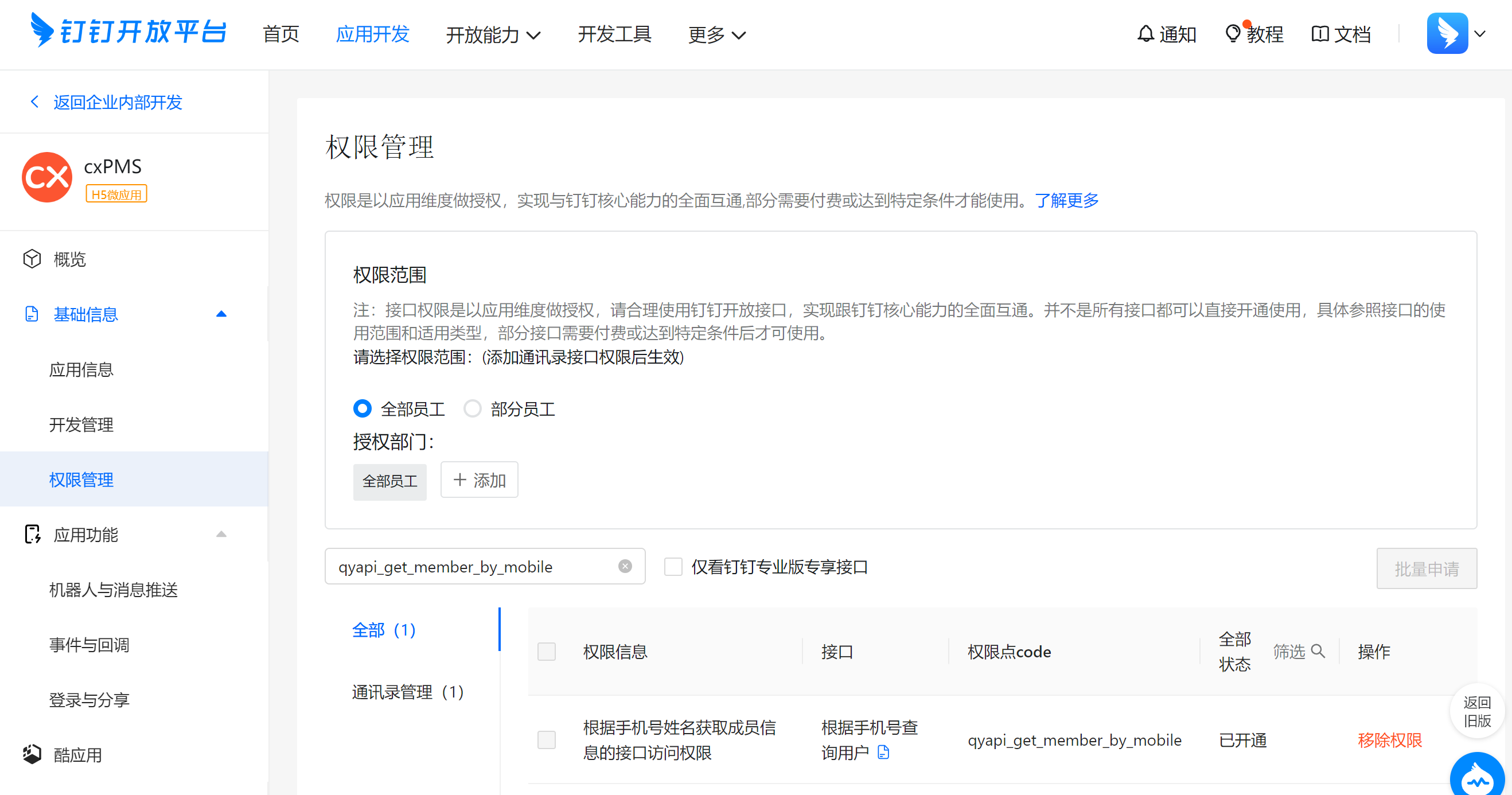The image size is (1512, 795).
Task: Open 应用开发 in top navigation
Action: (373, 34)
